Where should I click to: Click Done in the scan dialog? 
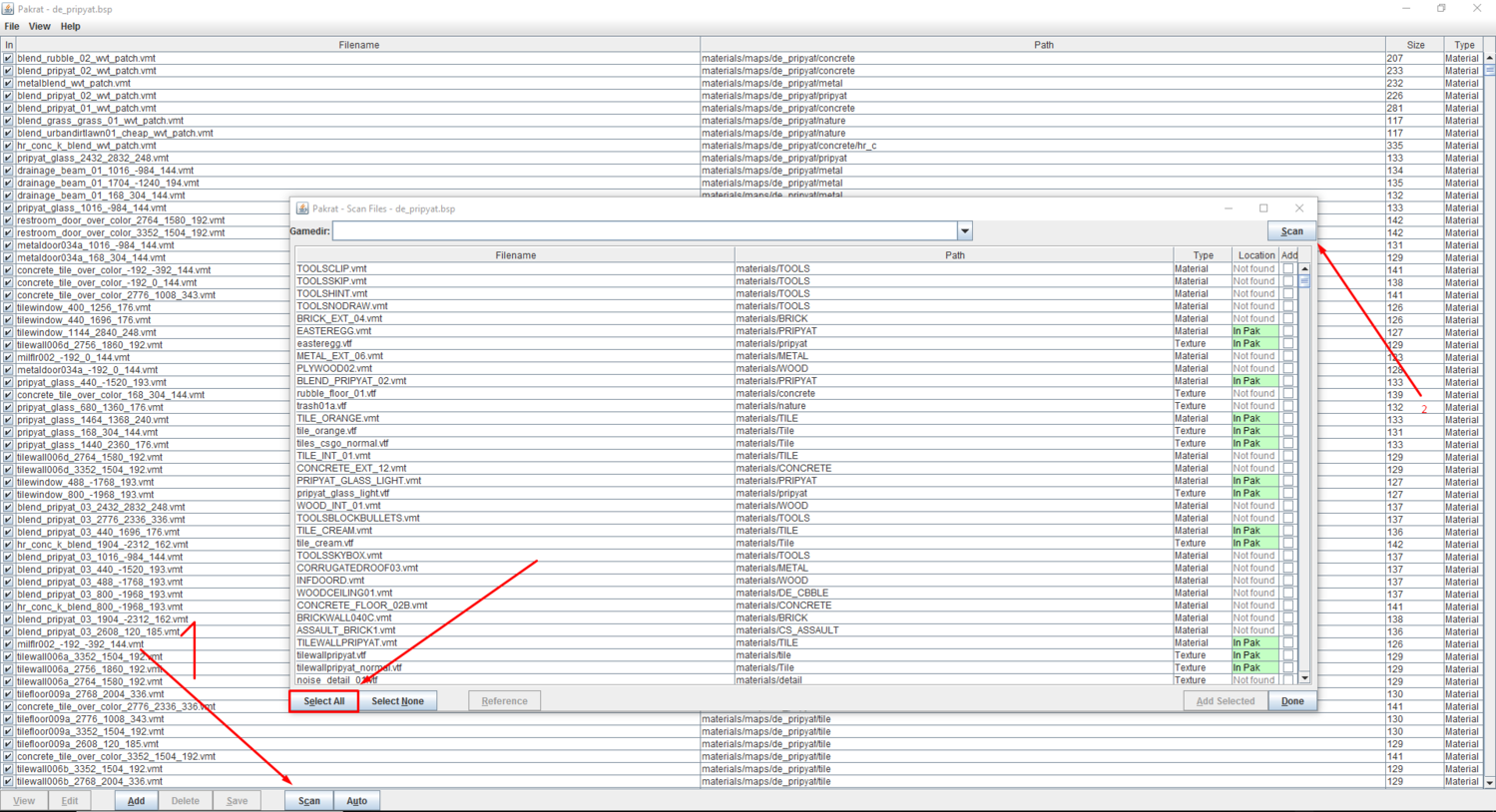click(1291, 701)
